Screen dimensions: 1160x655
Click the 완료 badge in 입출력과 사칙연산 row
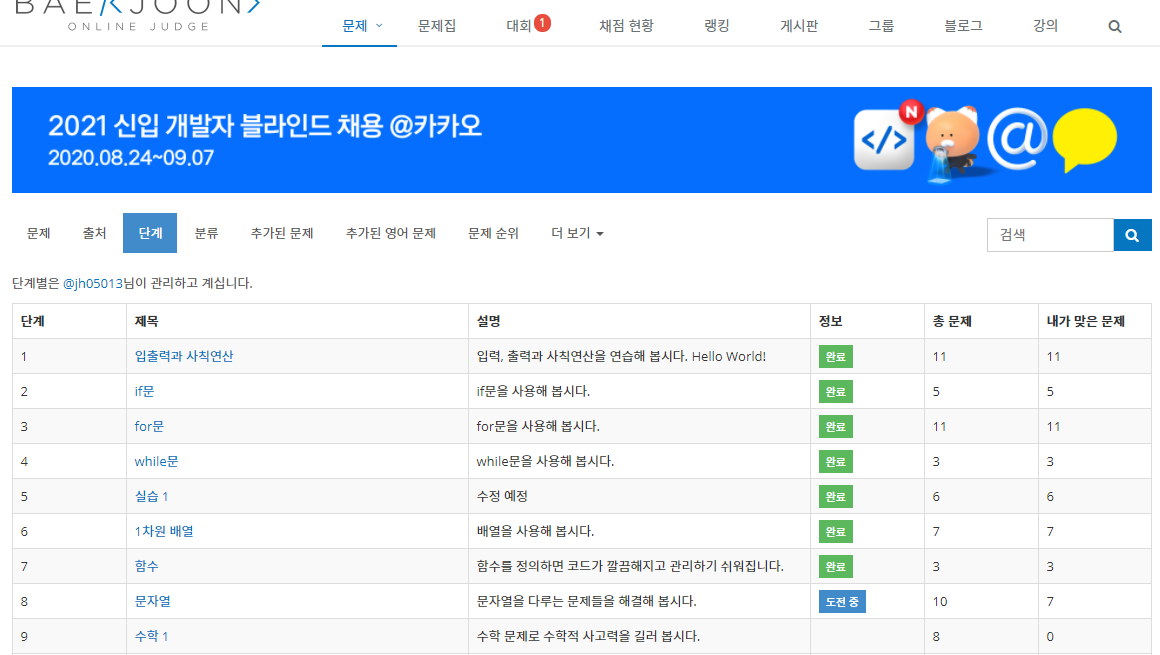click(x=835, y=357)
